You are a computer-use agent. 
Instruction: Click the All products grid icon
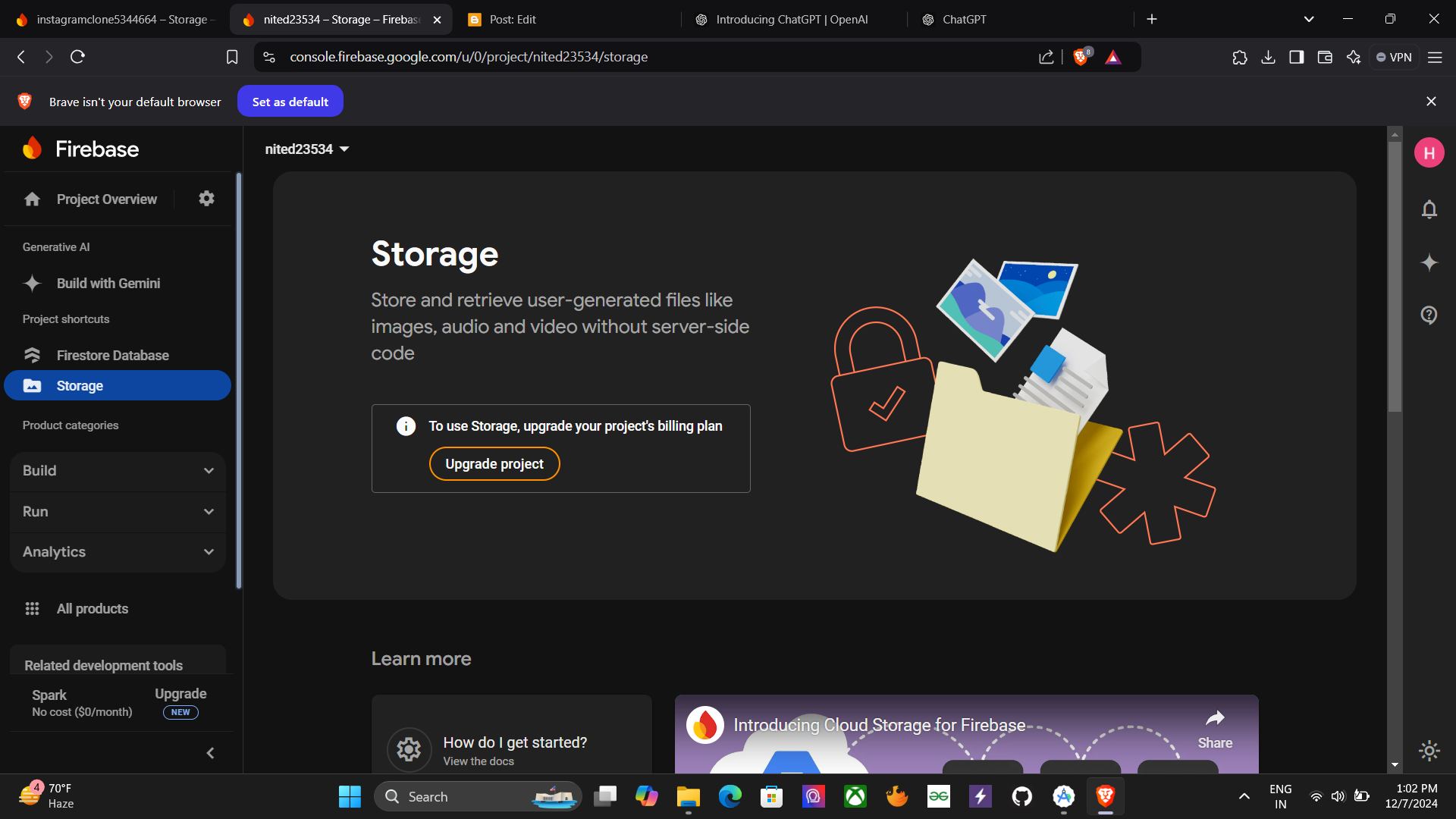point(32,608)
